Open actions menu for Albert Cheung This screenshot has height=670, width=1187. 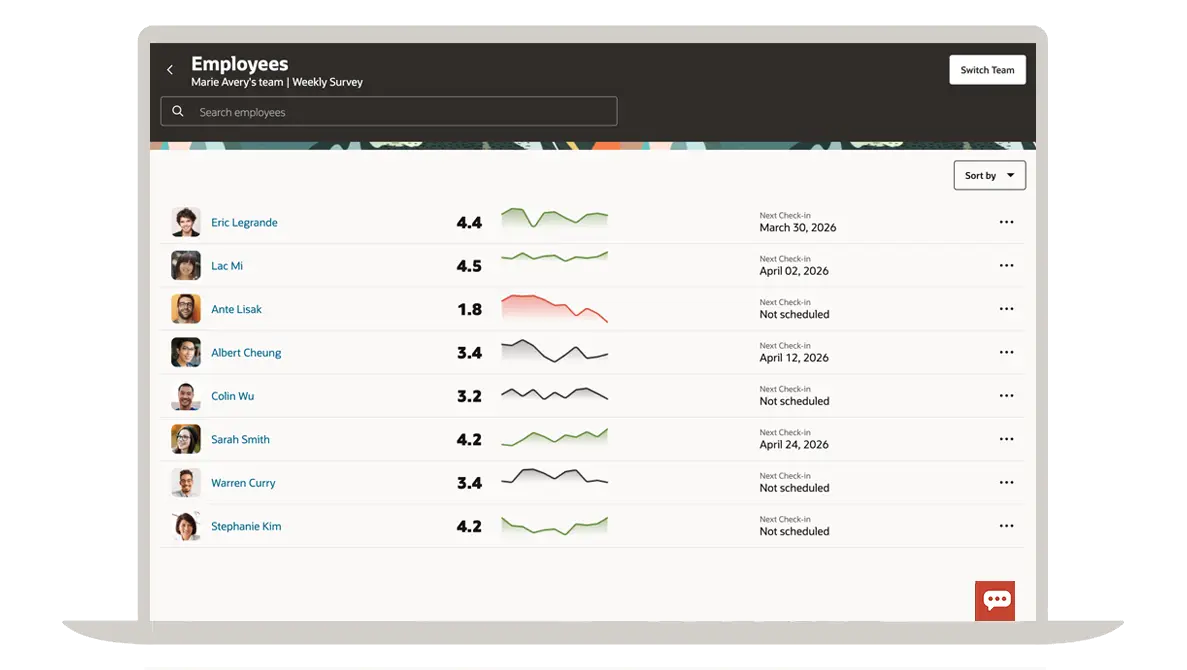(x=1006, y=353)
